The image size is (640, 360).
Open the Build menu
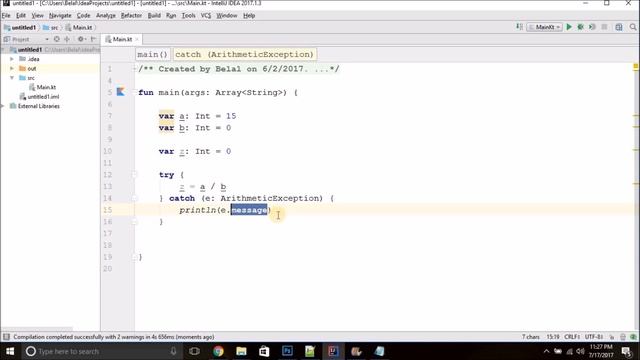point(154,16)
